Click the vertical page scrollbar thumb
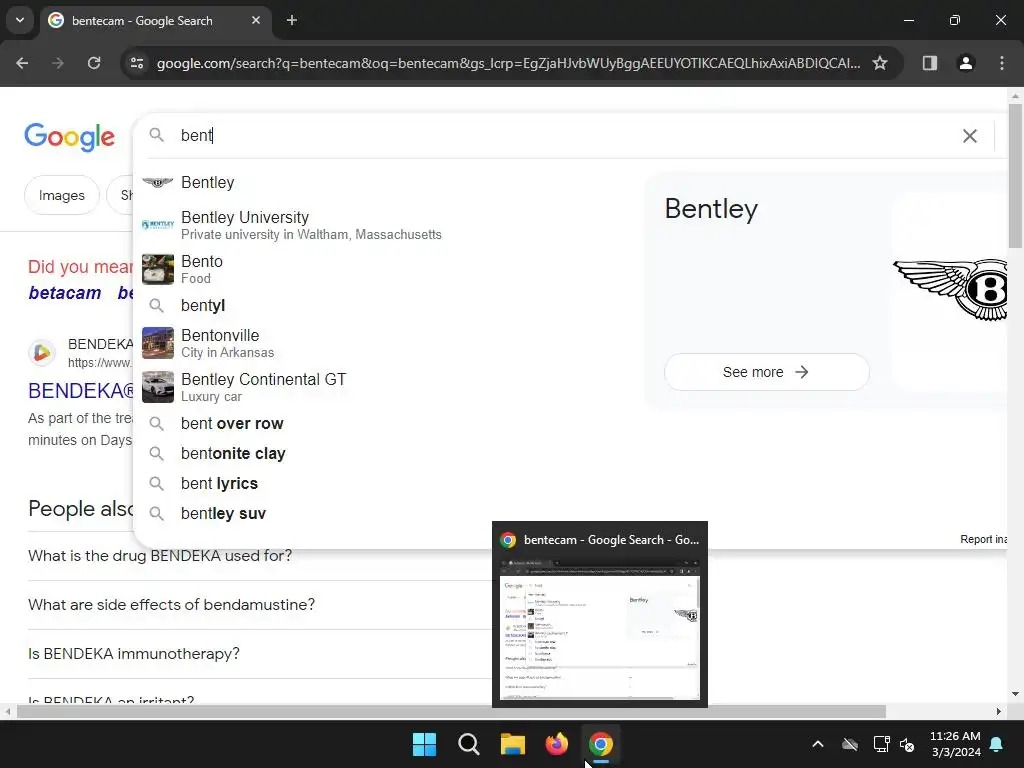 click(x=1016, y=175)
